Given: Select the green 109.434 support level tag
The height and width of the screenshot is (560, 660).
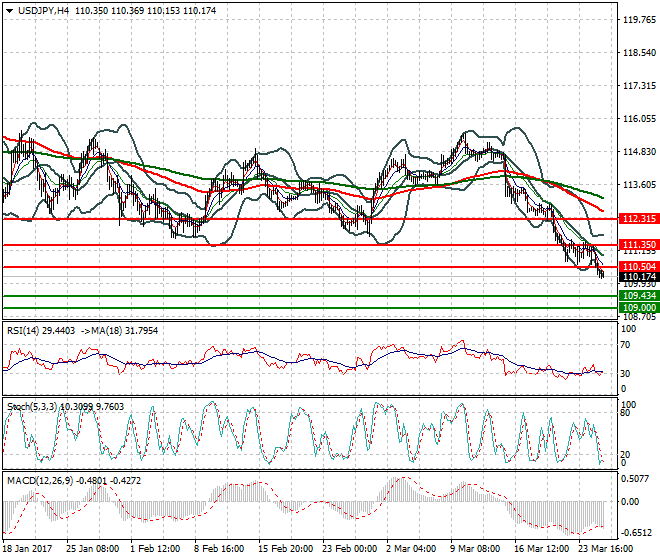Looking at the screenshot, I should 638,296.
